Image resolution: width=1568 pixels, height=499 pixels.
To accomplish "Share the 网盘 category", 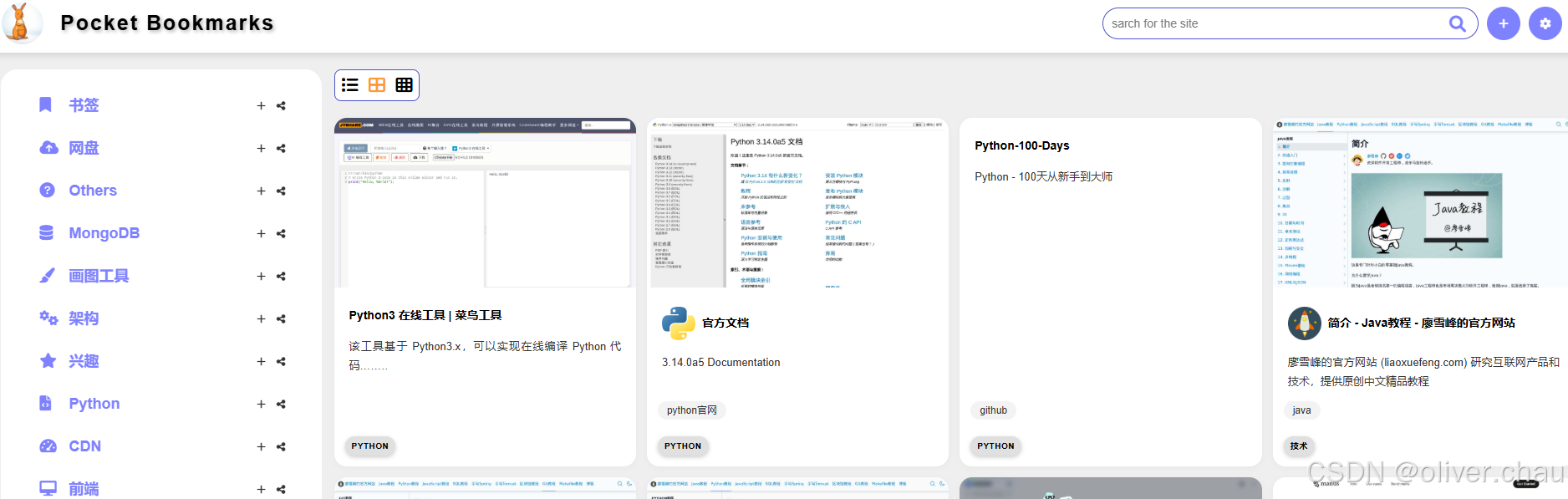I will [x=281, y=148].
